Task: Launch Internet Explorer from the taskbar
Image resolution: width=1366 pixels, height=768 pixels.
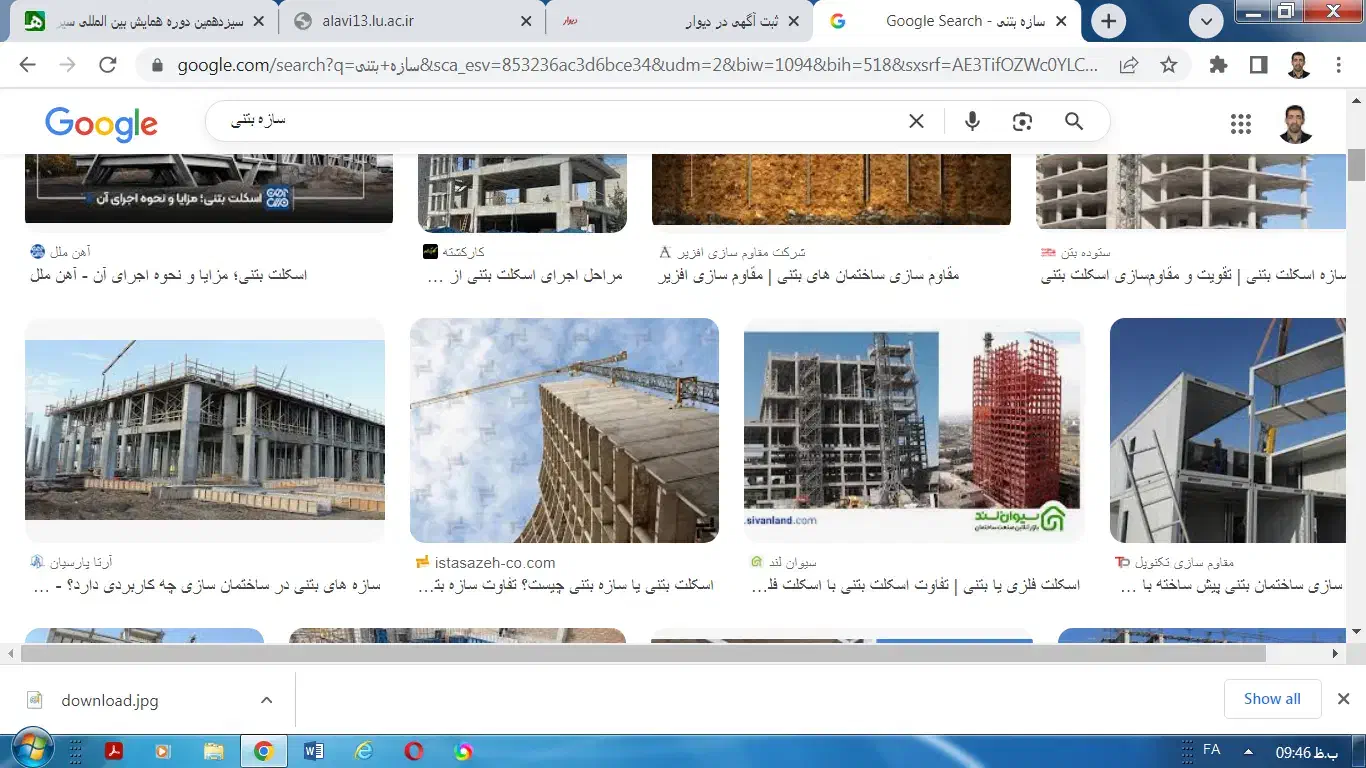Action: [363, 751]
